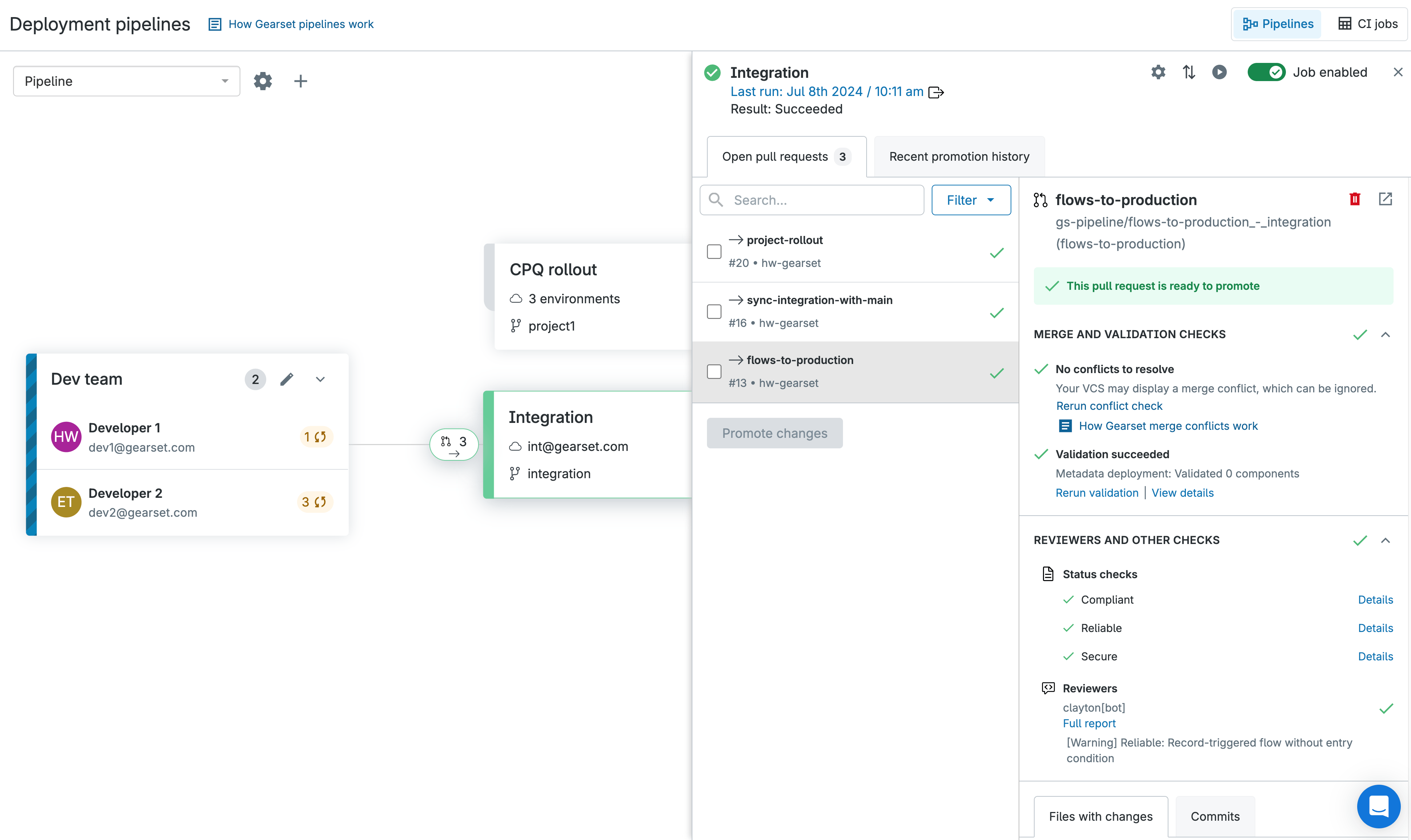
Task: Disable the Job enabled toggle
Action: pos(1266,72)
